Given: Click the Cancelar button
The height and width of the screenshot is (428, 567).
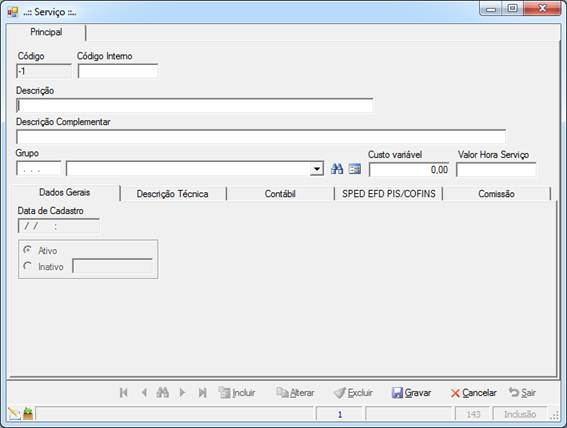Looking at the screenshot, I should tap(474, 393).
